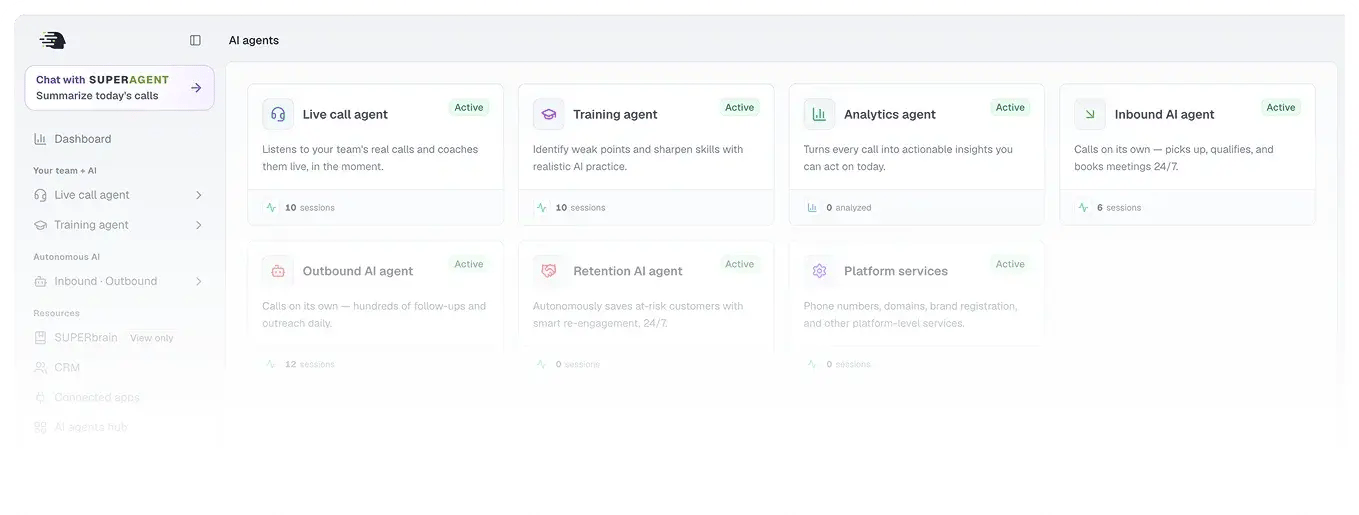
Task: Click the 0 analyzed text on the Analytics card
Action: (849, 208)
